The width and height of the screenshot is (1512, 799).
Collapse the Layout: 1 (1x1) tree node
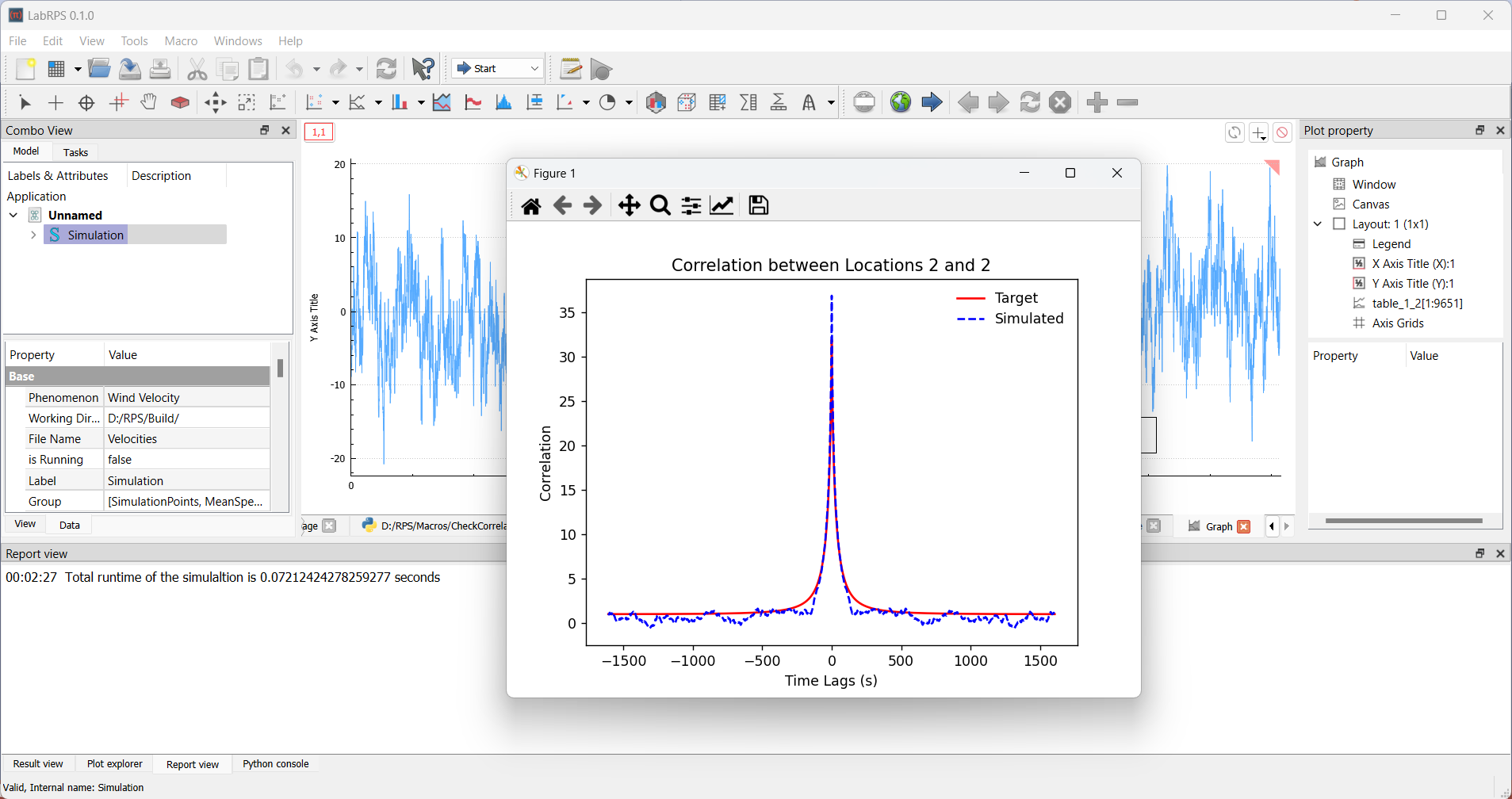(x=1318, y=224)
